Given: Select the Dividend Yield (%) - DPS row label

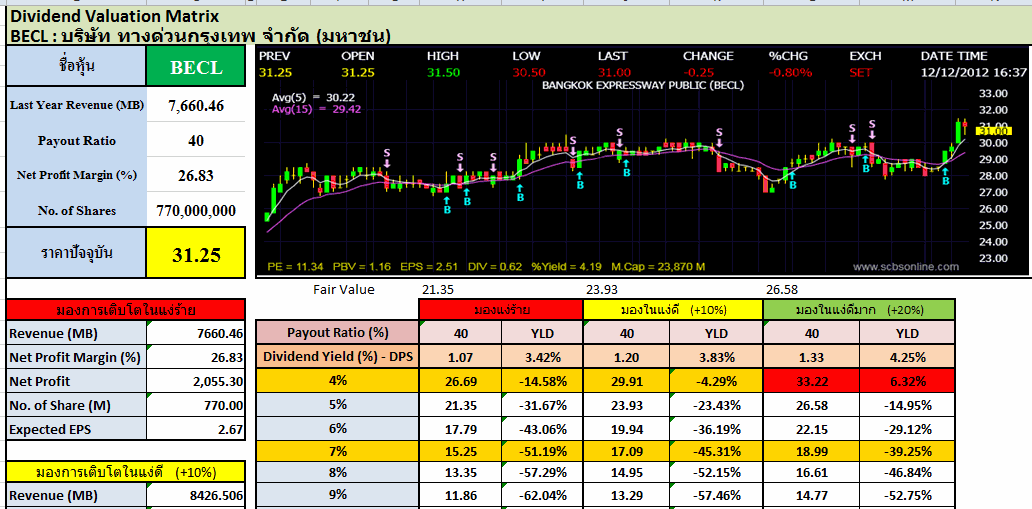Looking at the screenshot, I should pyautogui.click(x=336, y=357).
